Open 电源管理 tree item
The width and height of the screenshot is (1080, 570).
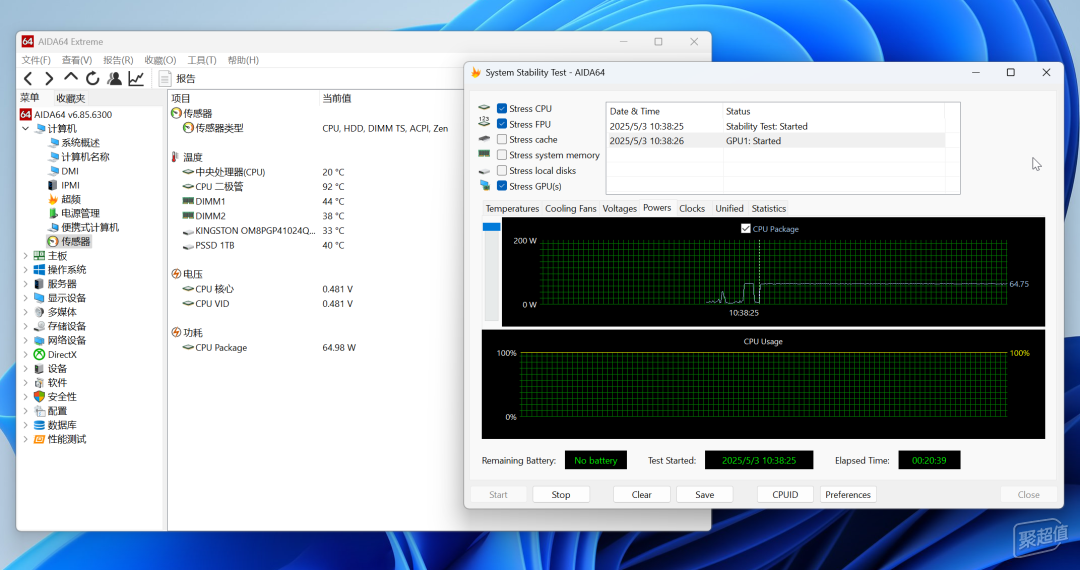pyautogui.click(x=80, y=213)
